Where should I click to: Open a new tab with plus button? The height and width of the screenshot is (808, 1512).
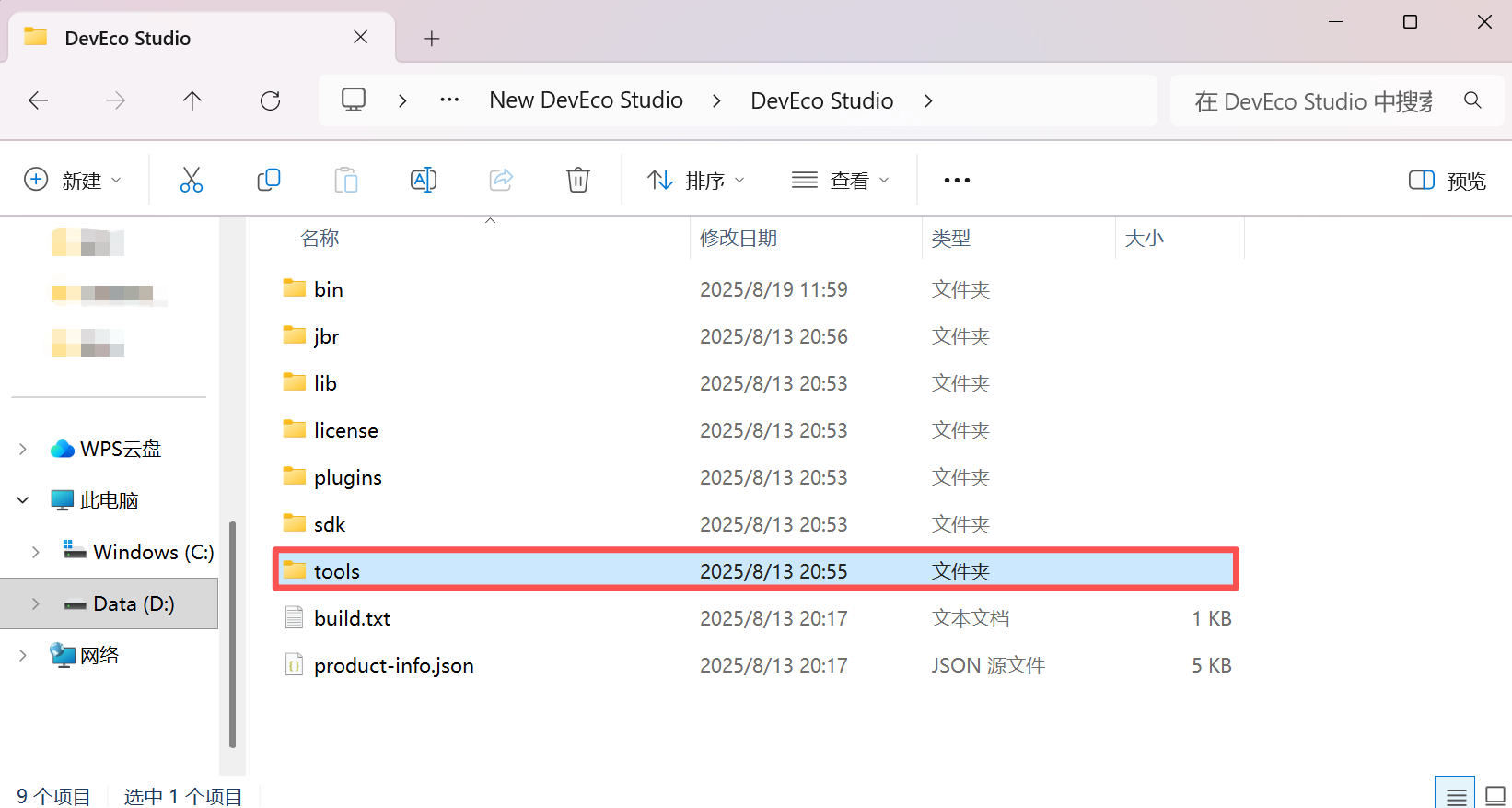(431, 39)
